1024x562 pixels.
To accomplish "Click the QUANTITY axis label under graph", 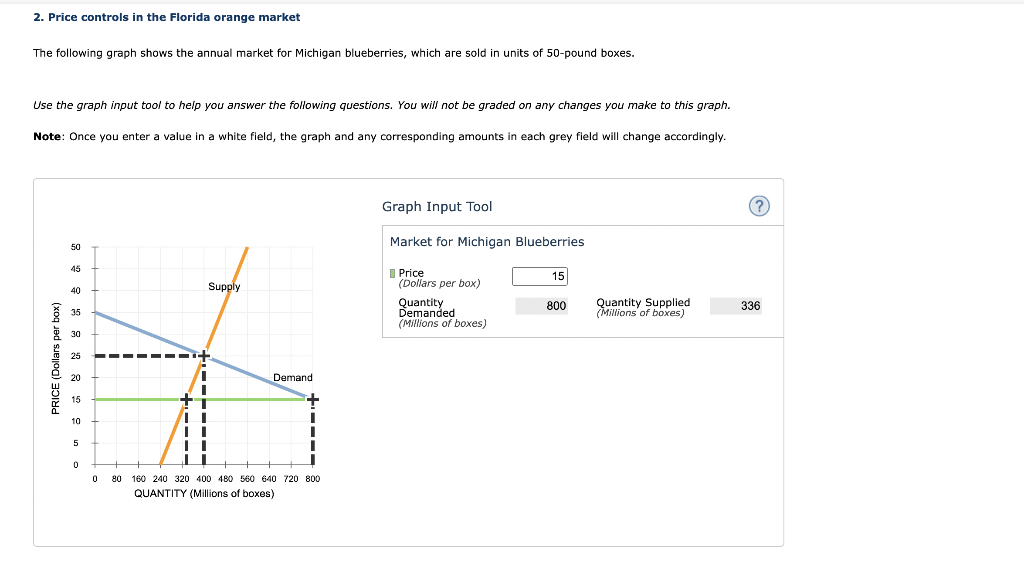I will click(x=204, y=493).
